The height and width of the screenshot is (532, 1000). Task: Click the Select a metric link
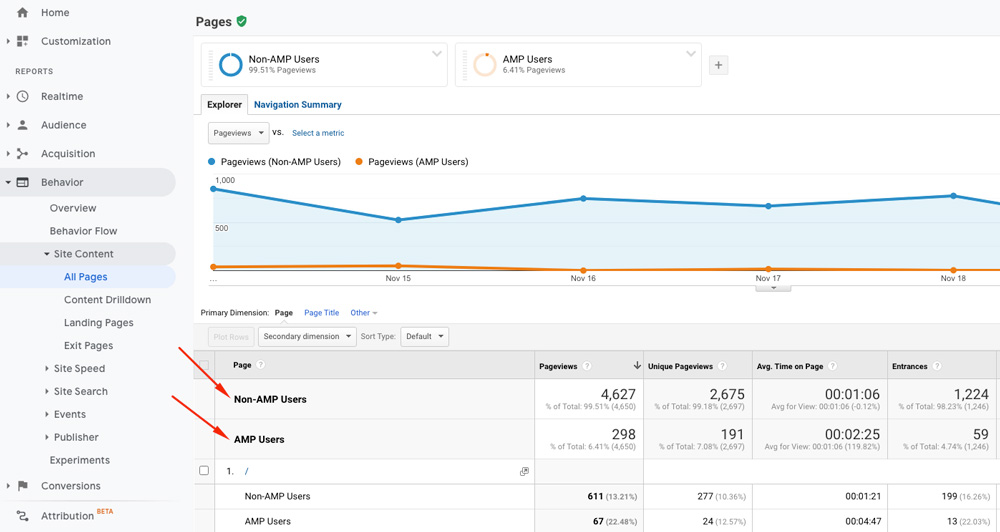coord(318,133)
